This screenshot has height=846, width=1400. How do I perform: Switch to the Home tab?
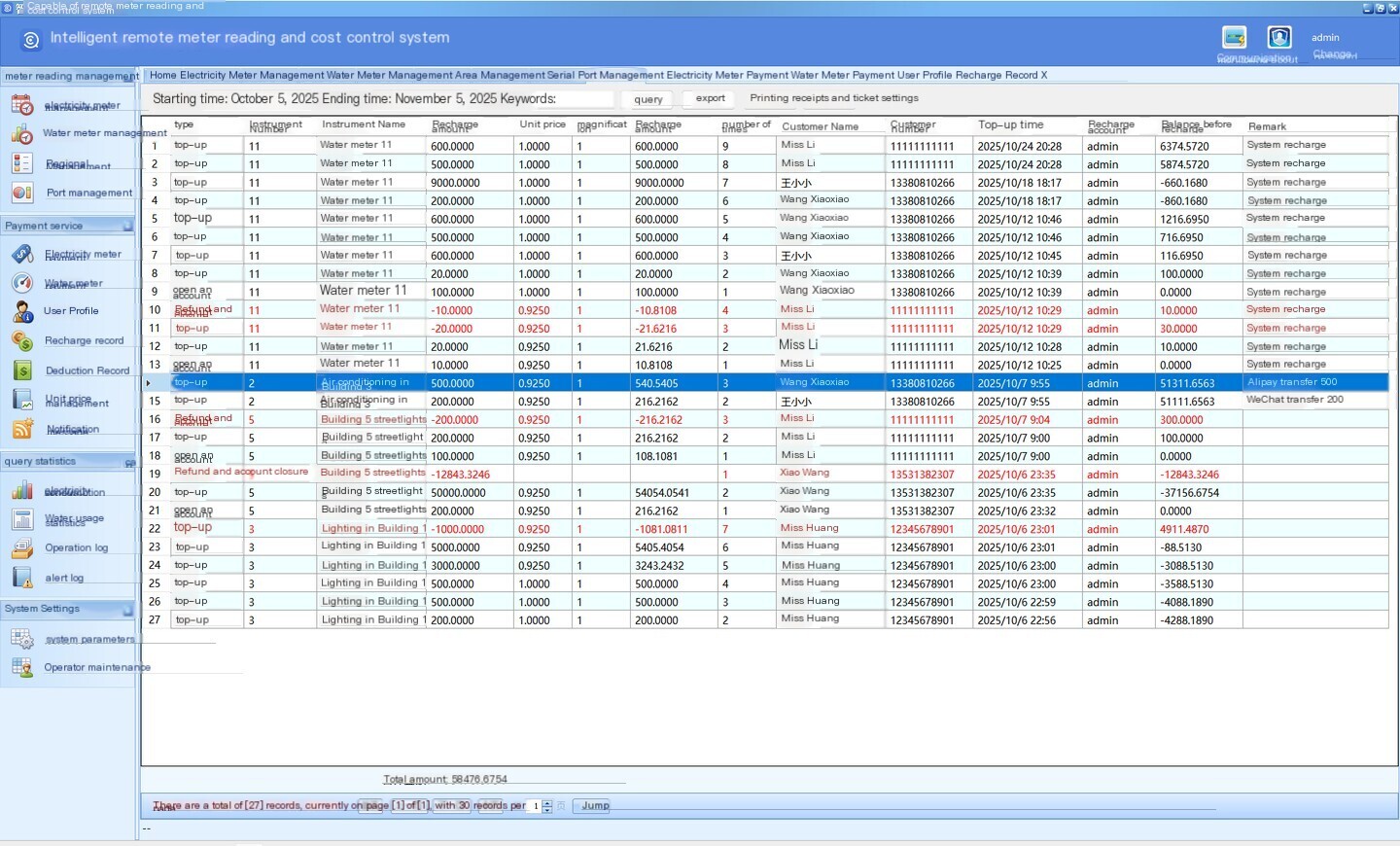163,75
